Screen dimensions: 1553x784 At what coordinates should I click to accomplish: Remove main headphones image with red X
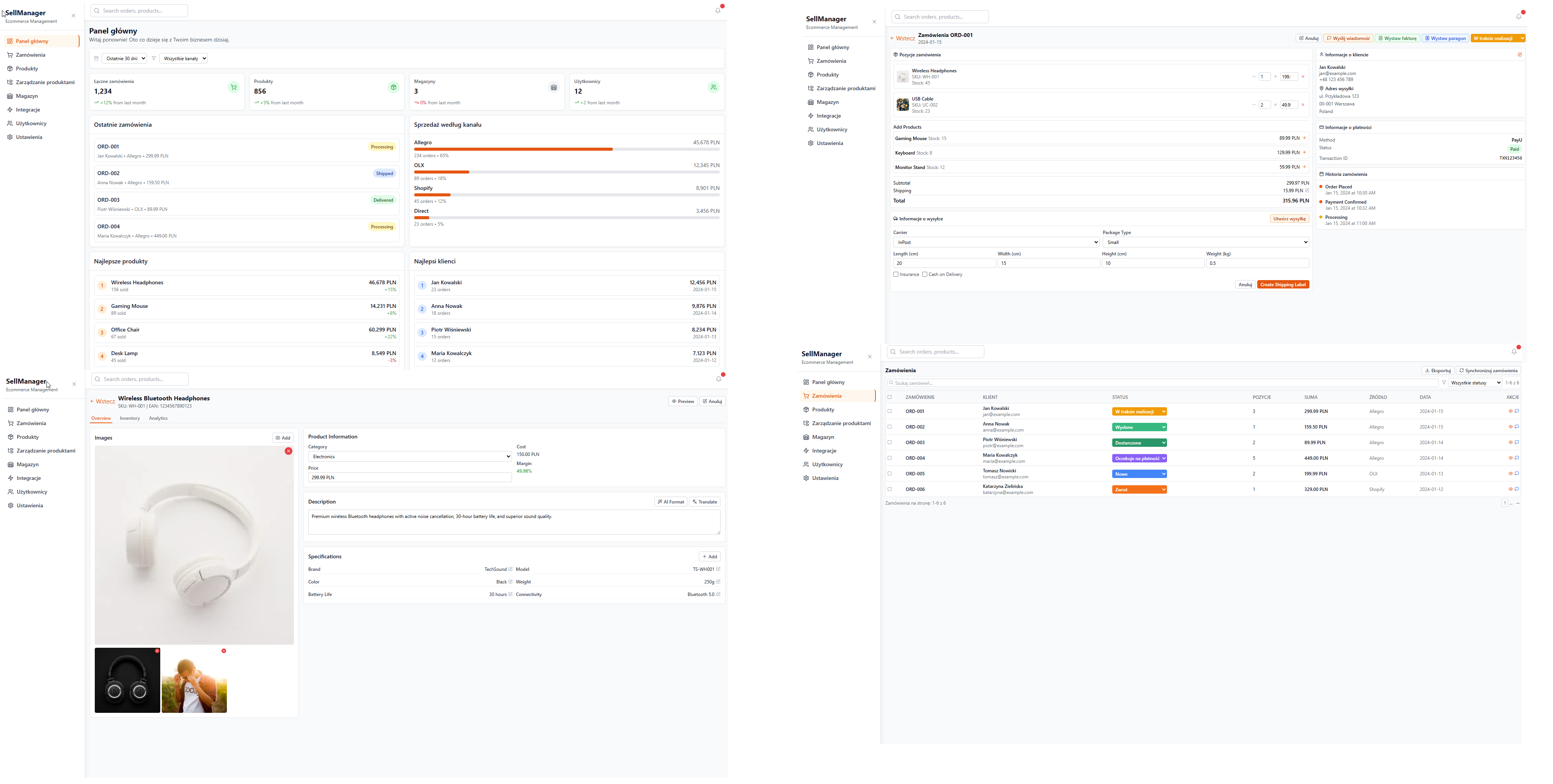coord(289,451)
